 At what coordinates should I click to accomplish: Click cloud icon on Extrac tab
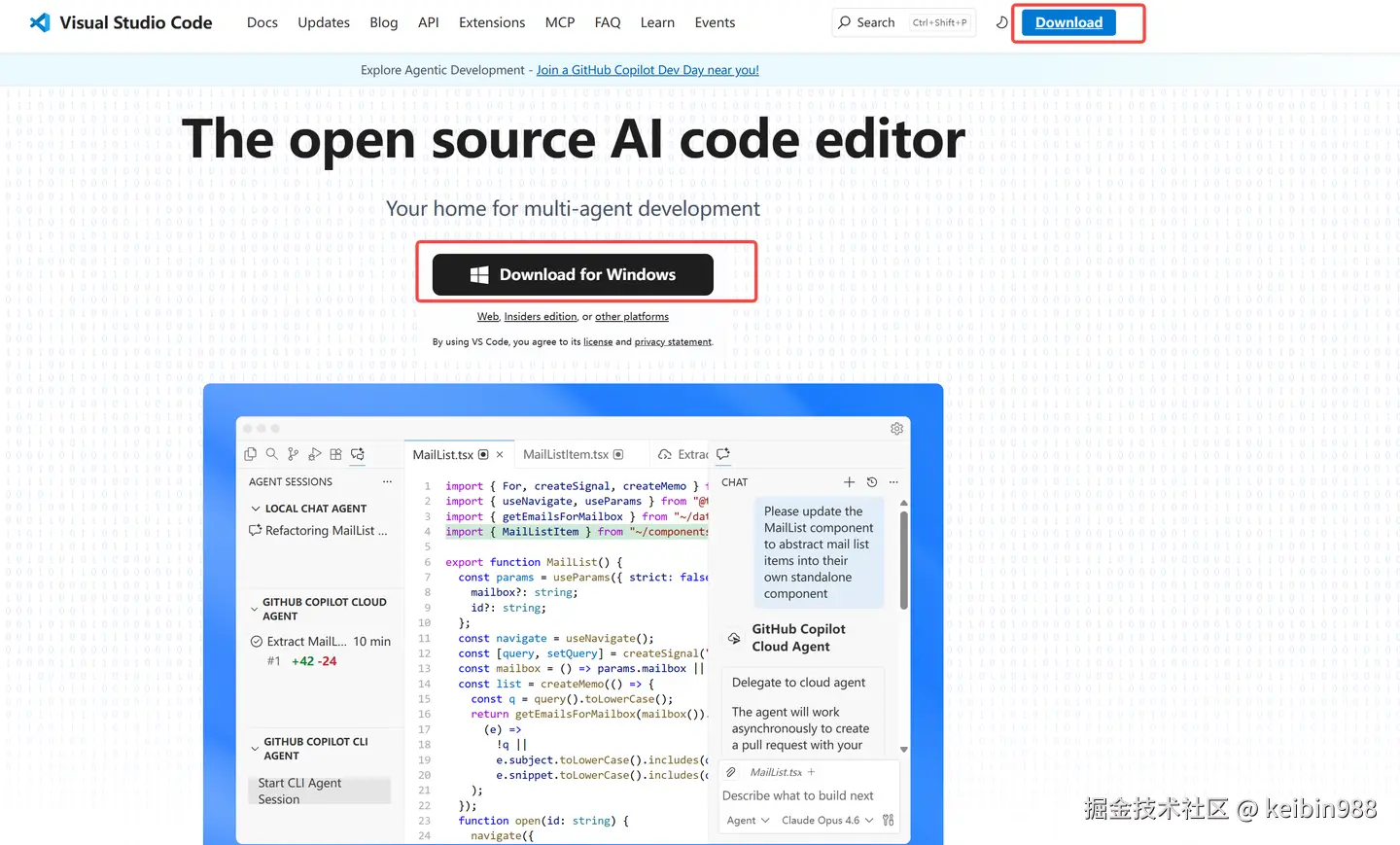click(665, 454)
